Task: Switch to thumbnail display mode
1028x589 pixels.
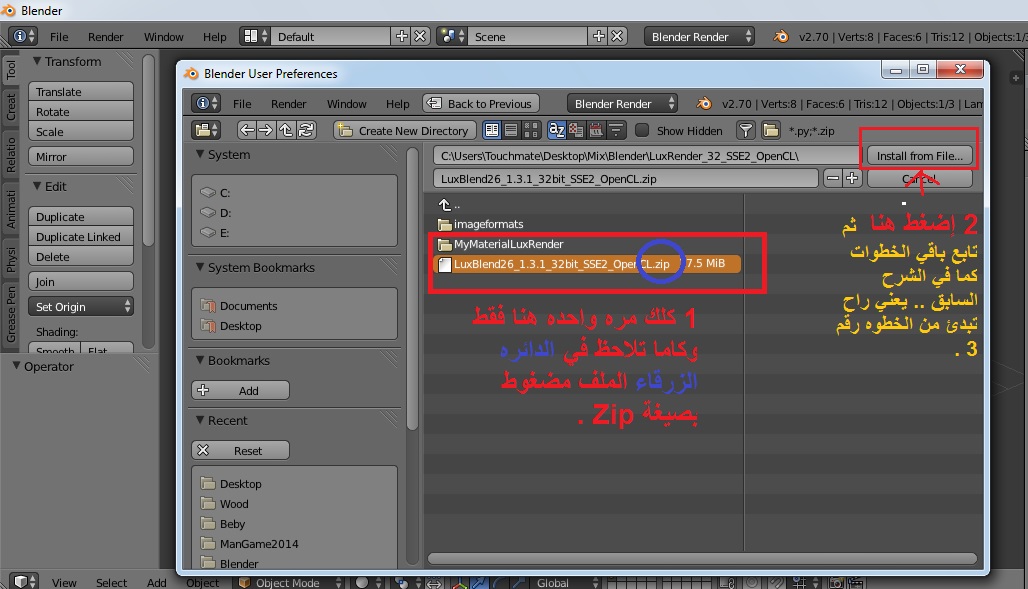Action: [530, 131]
